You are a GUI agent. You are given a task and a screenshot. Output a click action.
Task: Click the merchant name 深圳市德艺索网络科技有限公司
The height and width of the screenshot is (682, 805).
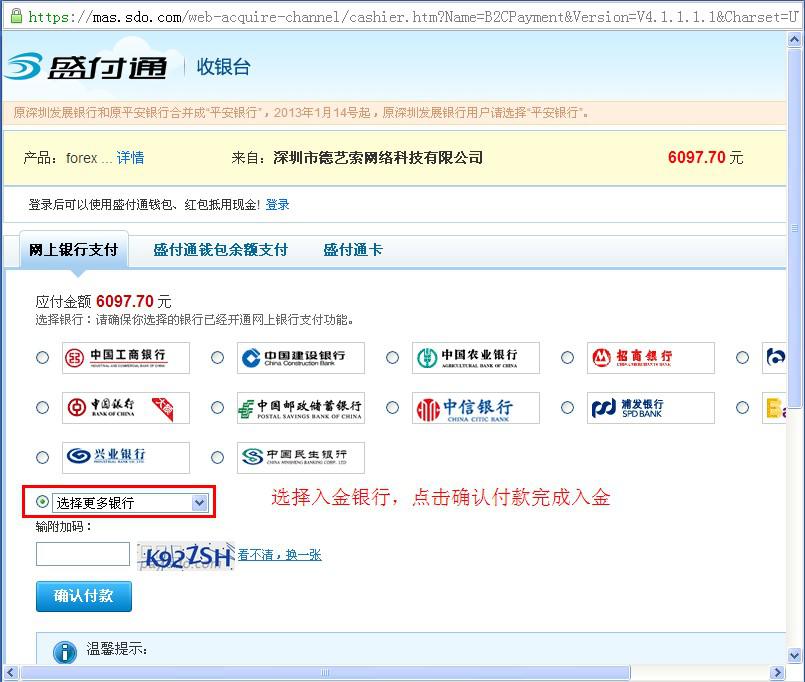[x=378, y=158]
